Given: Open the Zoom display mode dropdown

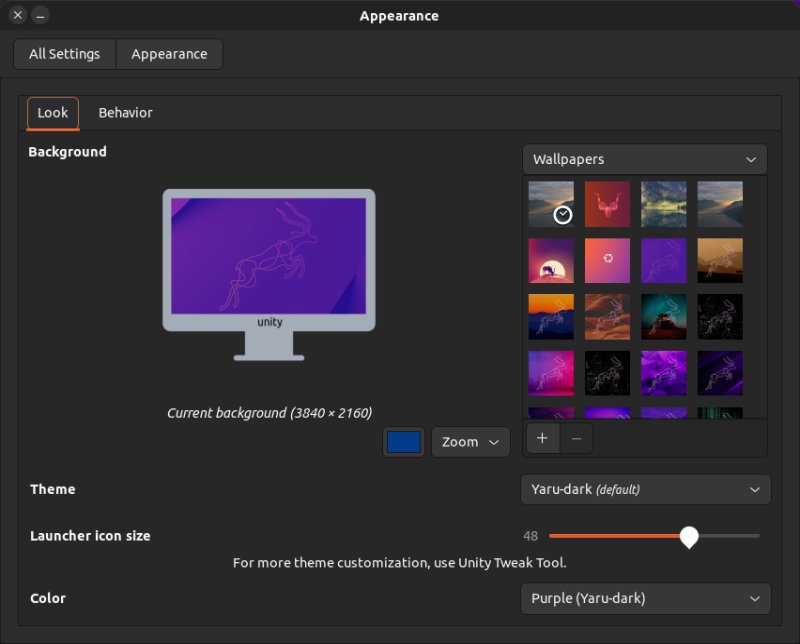Looking at the screenshot, I should coord(470,441).
